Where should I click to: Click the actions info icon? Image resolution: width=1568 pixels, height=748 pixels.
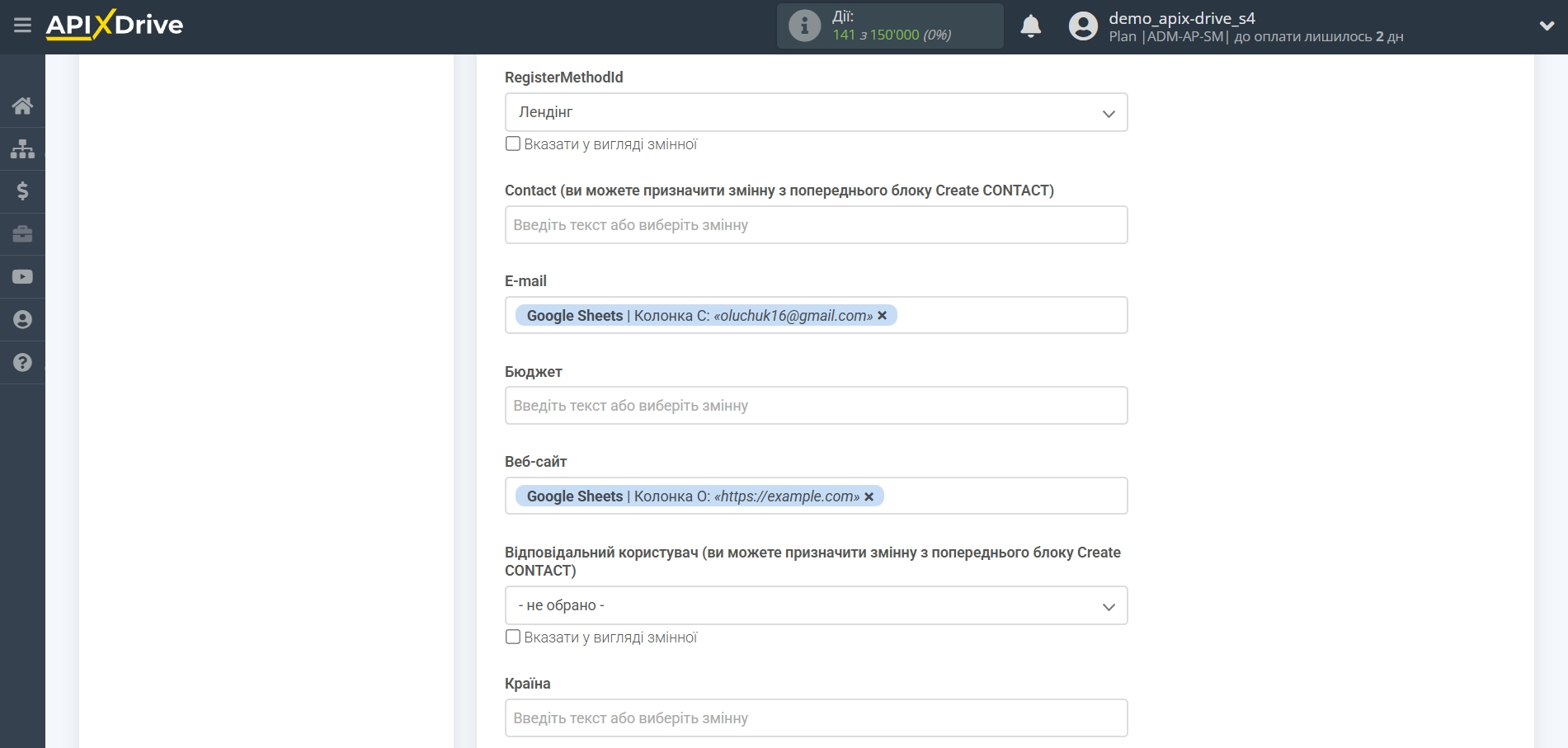(804, 26)
